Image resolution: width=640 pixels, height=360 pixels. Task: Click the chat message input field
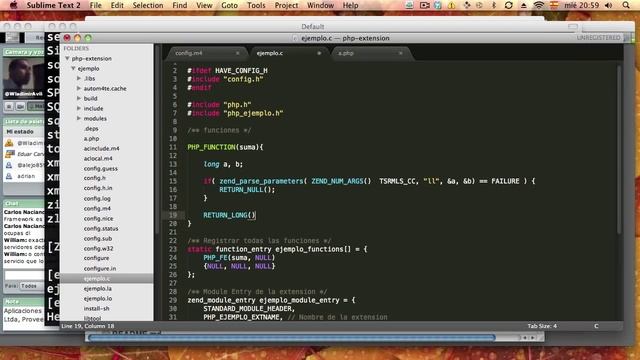pyautogui.click(x=24, y=275)
